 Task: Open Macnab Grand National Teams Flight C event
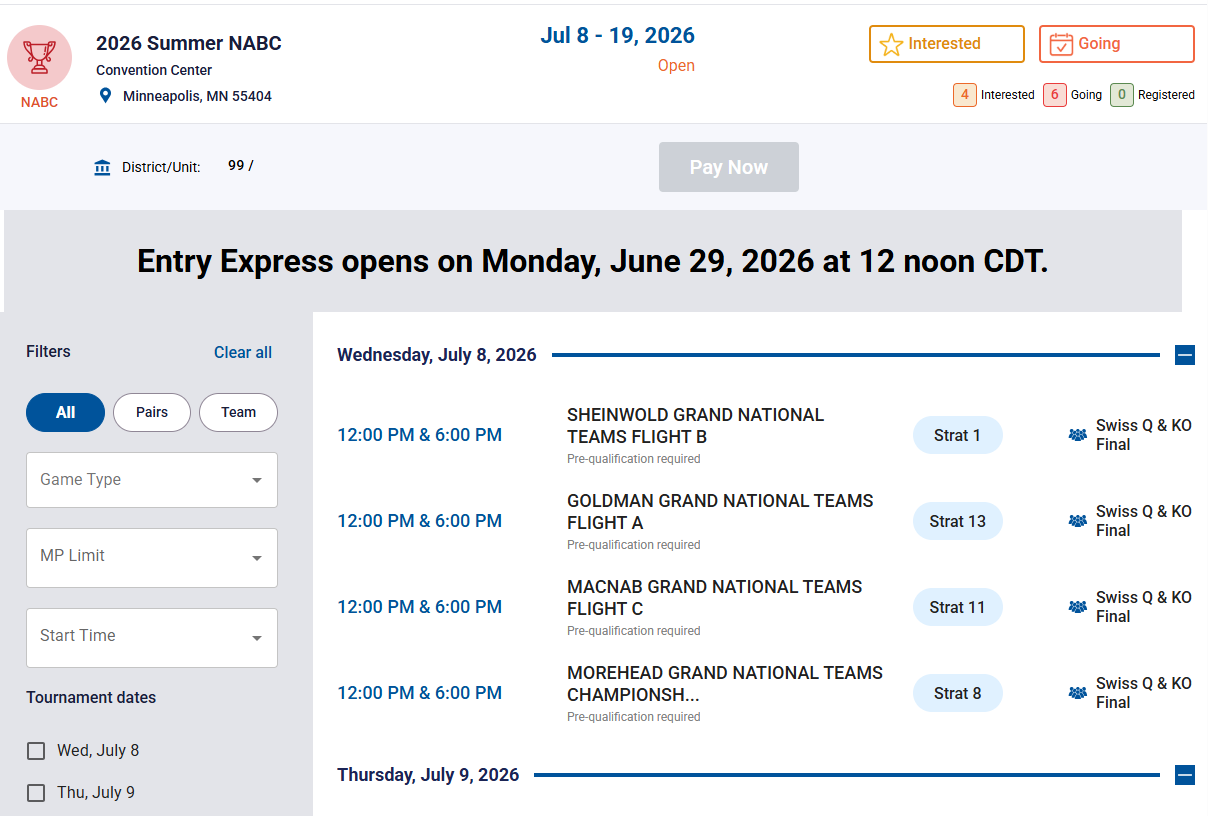(714, 598)
